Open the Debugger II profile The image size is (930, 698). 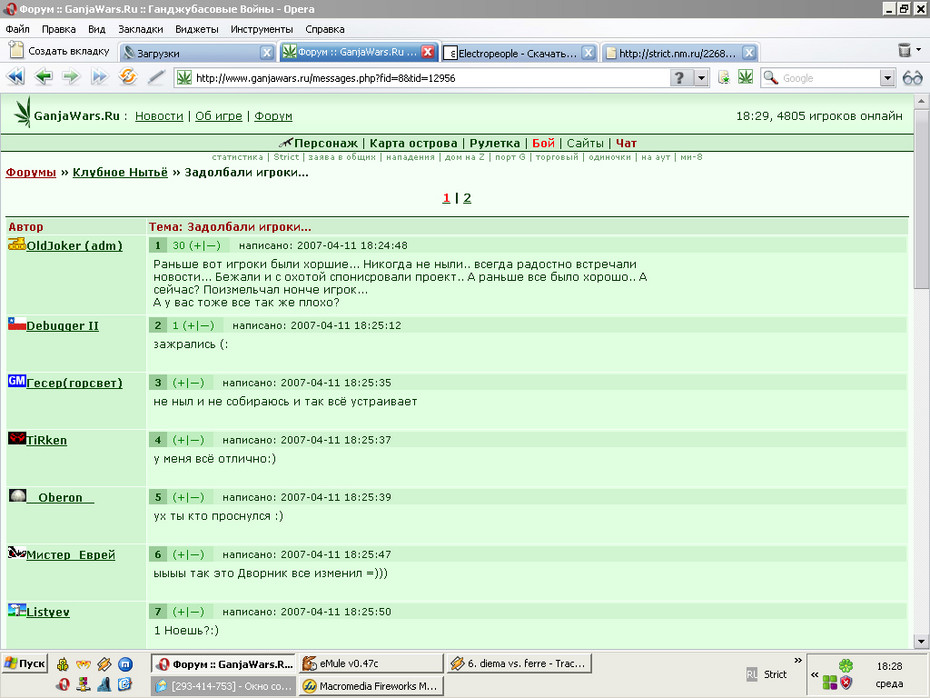(62, 326)
